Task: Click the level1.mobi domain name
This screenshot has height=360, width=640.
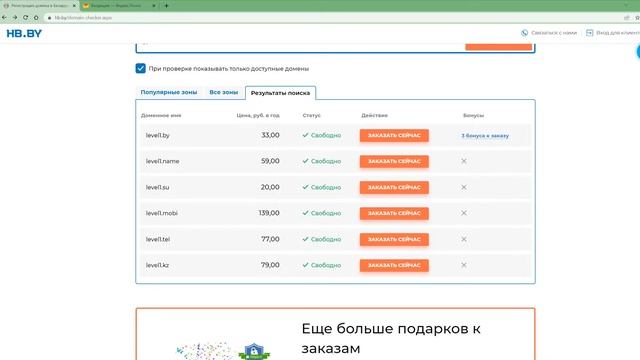Action: (x=162, y=213)
